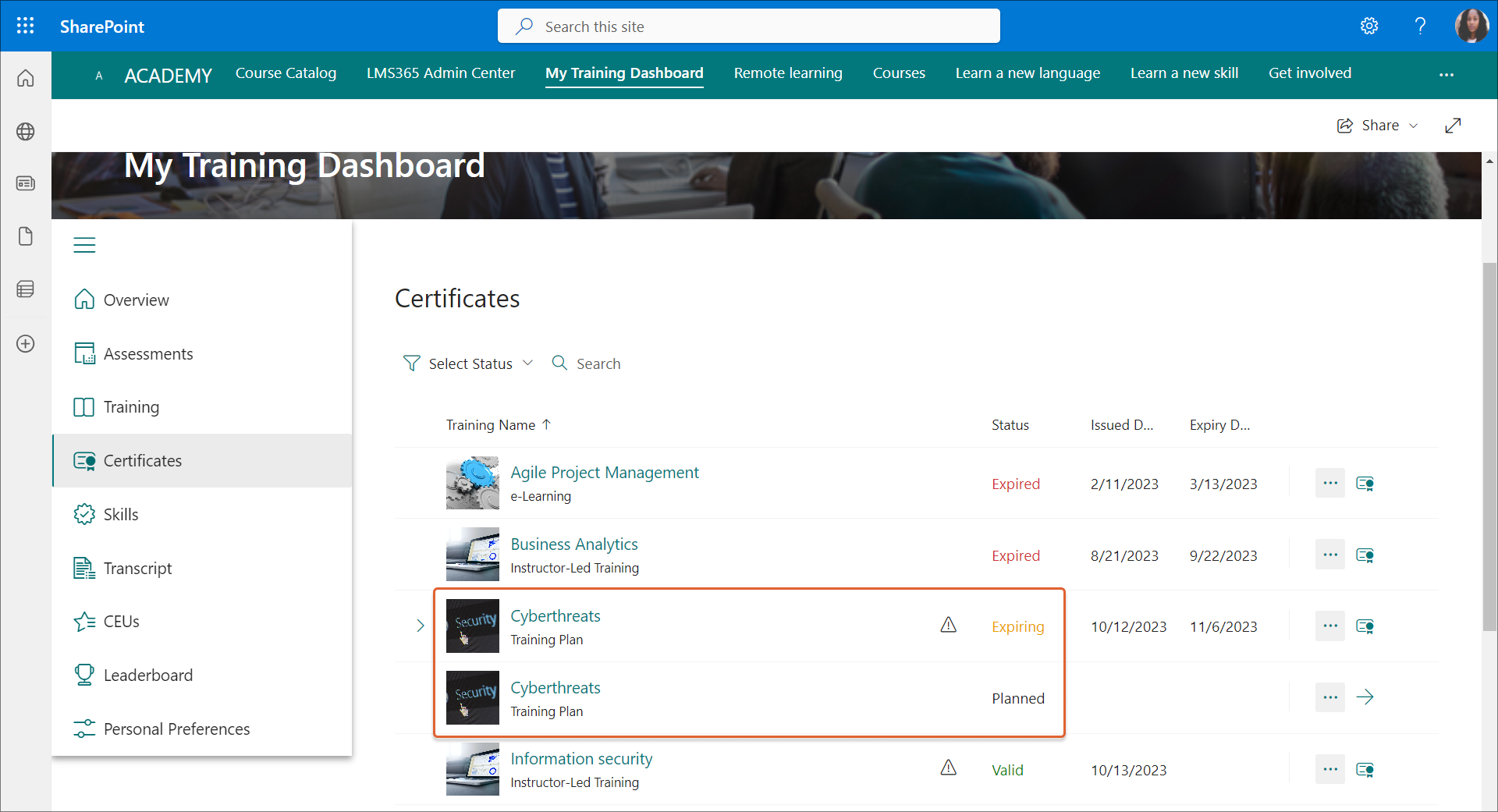Click the Agile Project Management link
The width and height of the screenshot is (1498, 812).
point(604,473)
